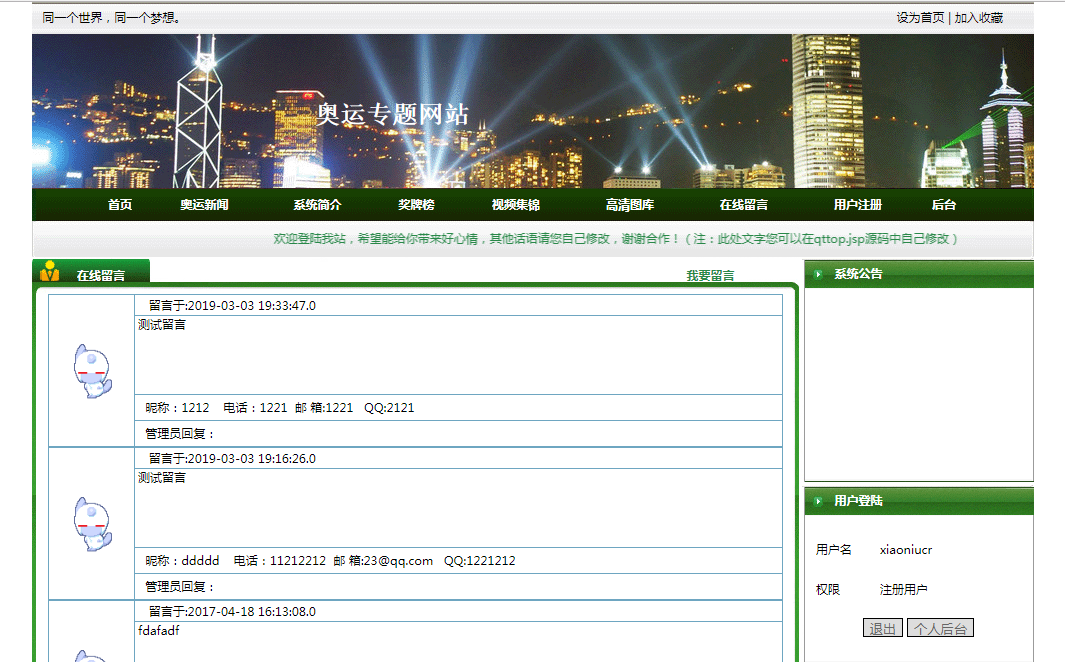Click 测试留言 text in the 19:16:26 message
Screen dimensions: 1065x662
162,477
